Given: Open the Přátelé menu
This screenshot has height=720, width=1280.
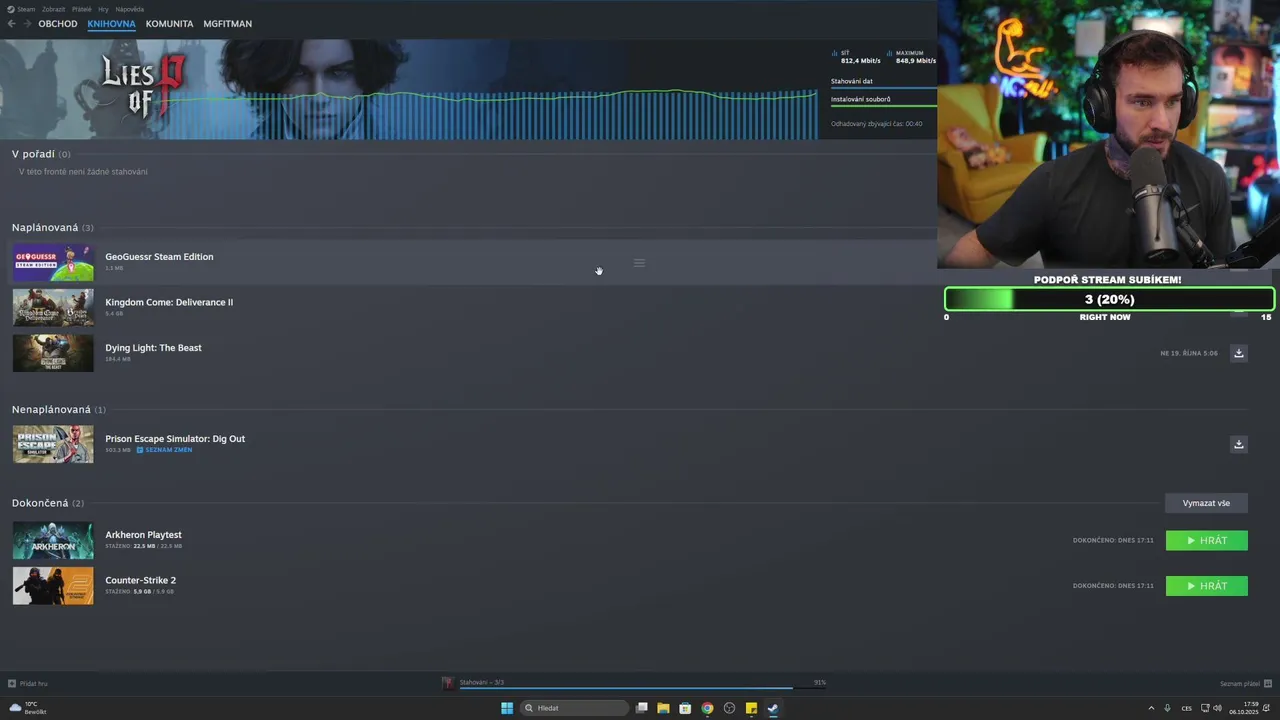Looking at the screenshot, I should tap(81, 9).
